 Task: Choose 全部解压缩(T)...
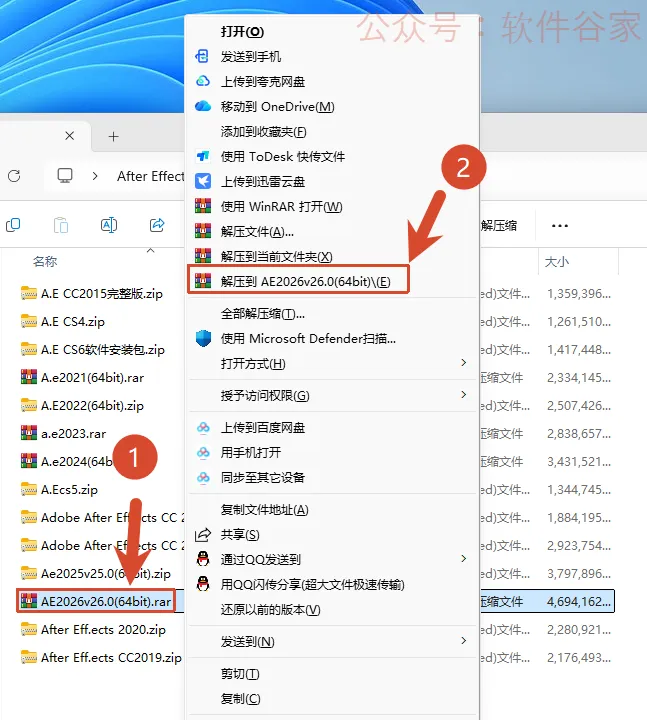[263, 314]
